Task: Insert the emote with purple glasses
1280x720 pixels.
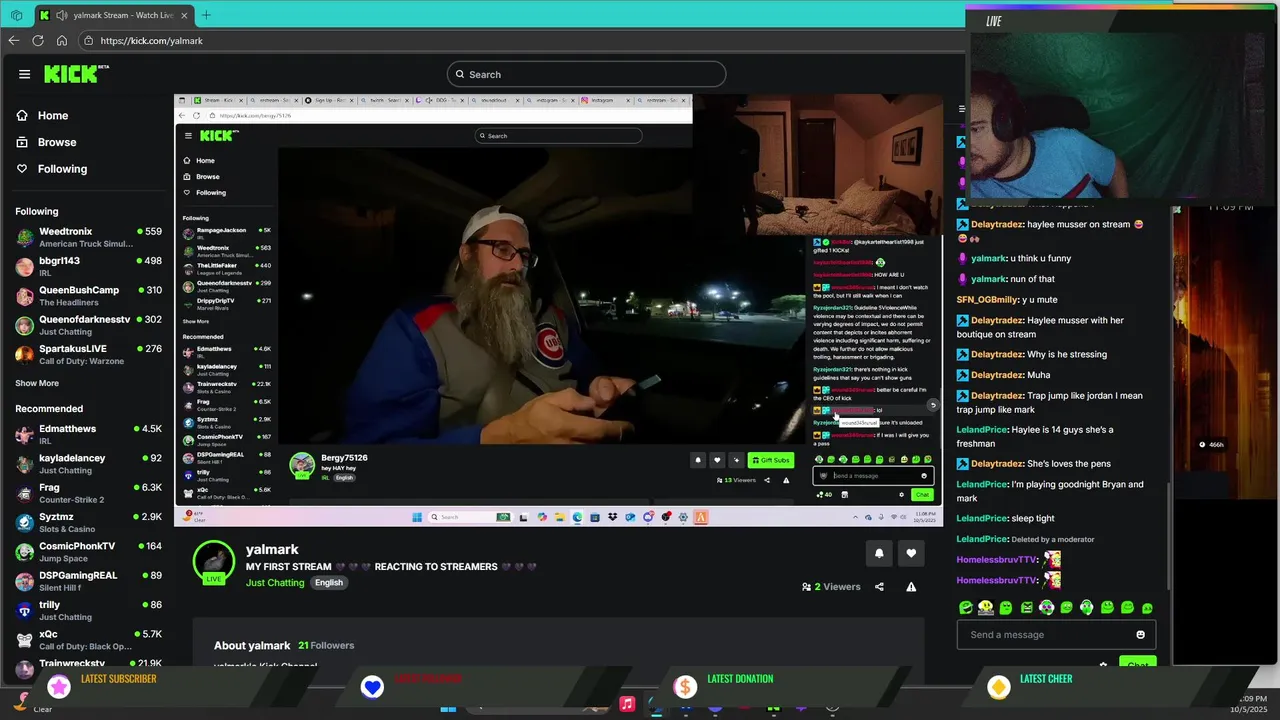Action: (x=1046, y=607)
